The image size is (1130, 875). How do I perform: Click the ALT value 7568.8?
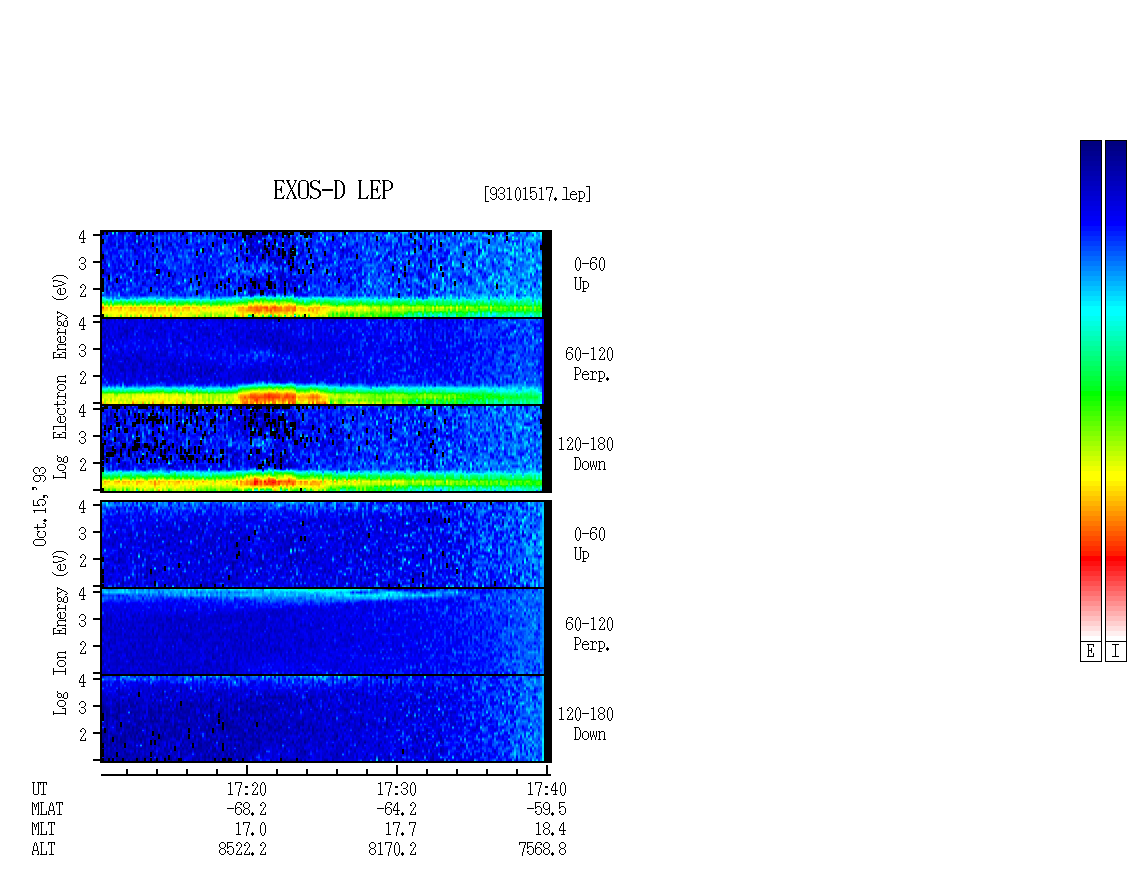coord(542,850)
